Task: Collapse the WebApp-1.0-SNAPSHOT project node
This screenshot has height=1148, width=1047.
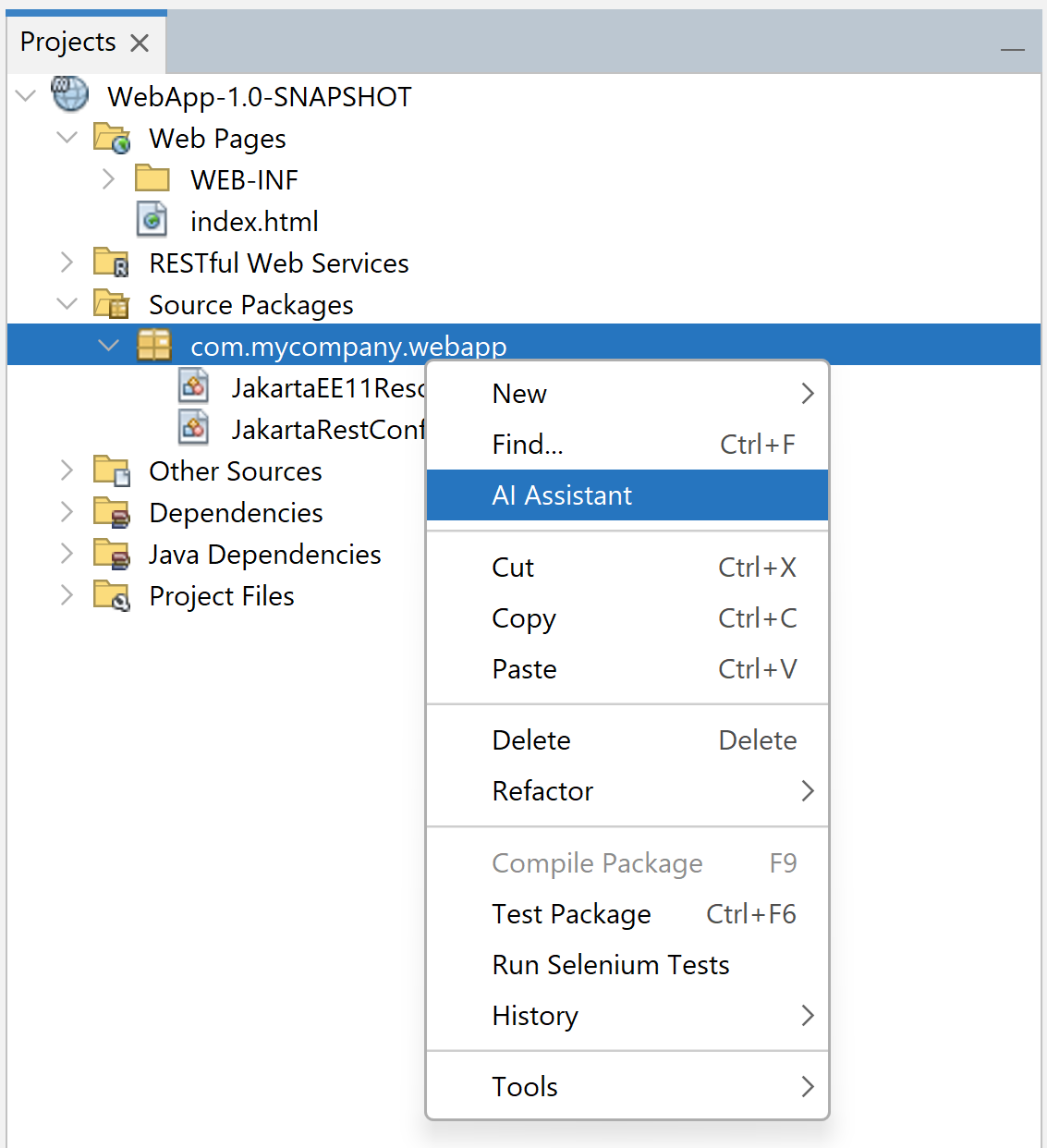Action: [x=26, y=95]
